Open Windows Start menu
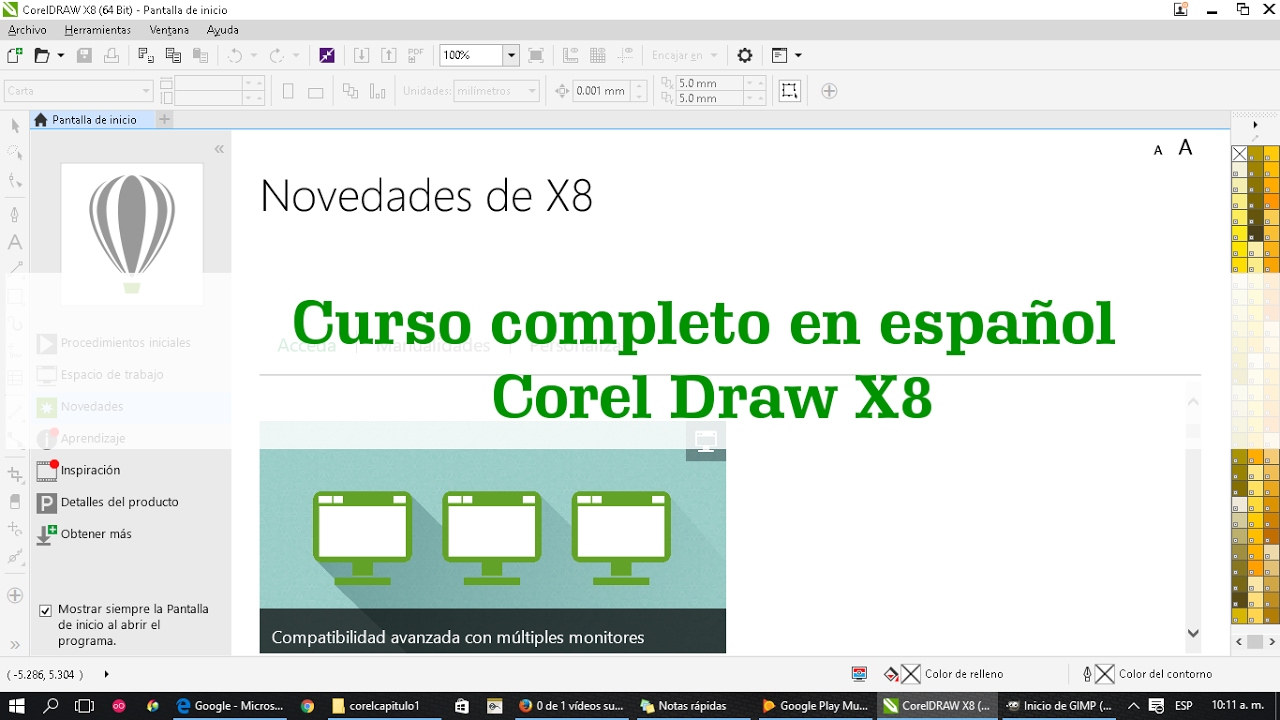Screen dimensions: 1280x720 (x=19, y=706)
